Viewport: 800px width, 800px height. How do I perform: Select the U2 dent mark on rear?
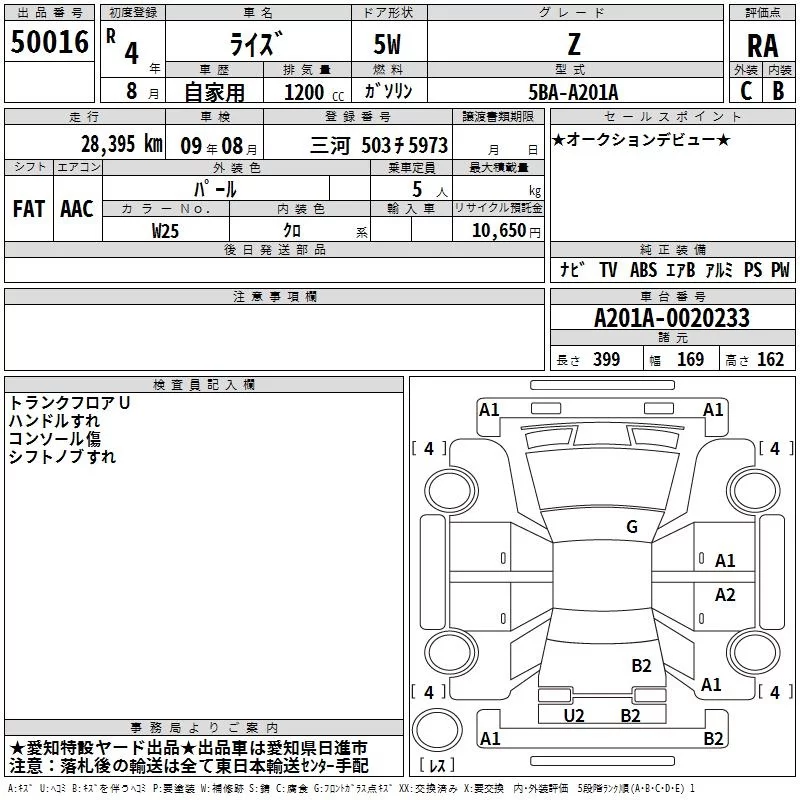(574, 715)
